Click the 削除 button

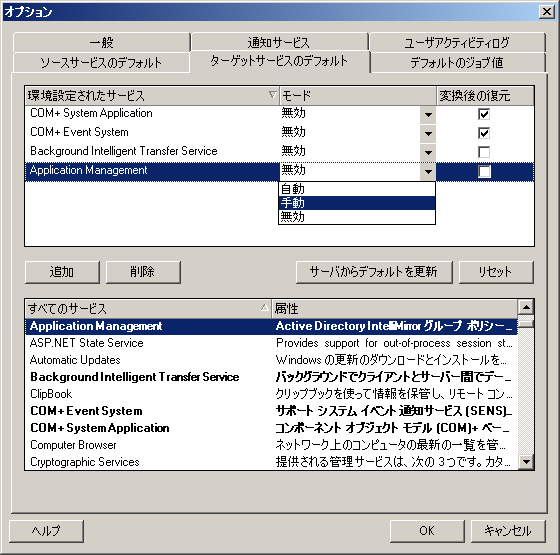[143, 272]
